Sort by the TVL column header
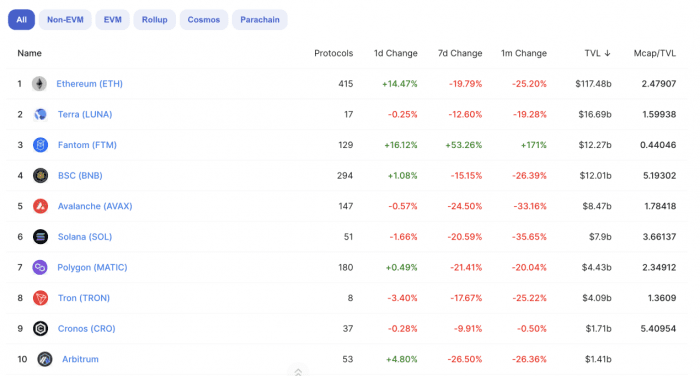Screen dimensions: 700x376 (597, 53)
